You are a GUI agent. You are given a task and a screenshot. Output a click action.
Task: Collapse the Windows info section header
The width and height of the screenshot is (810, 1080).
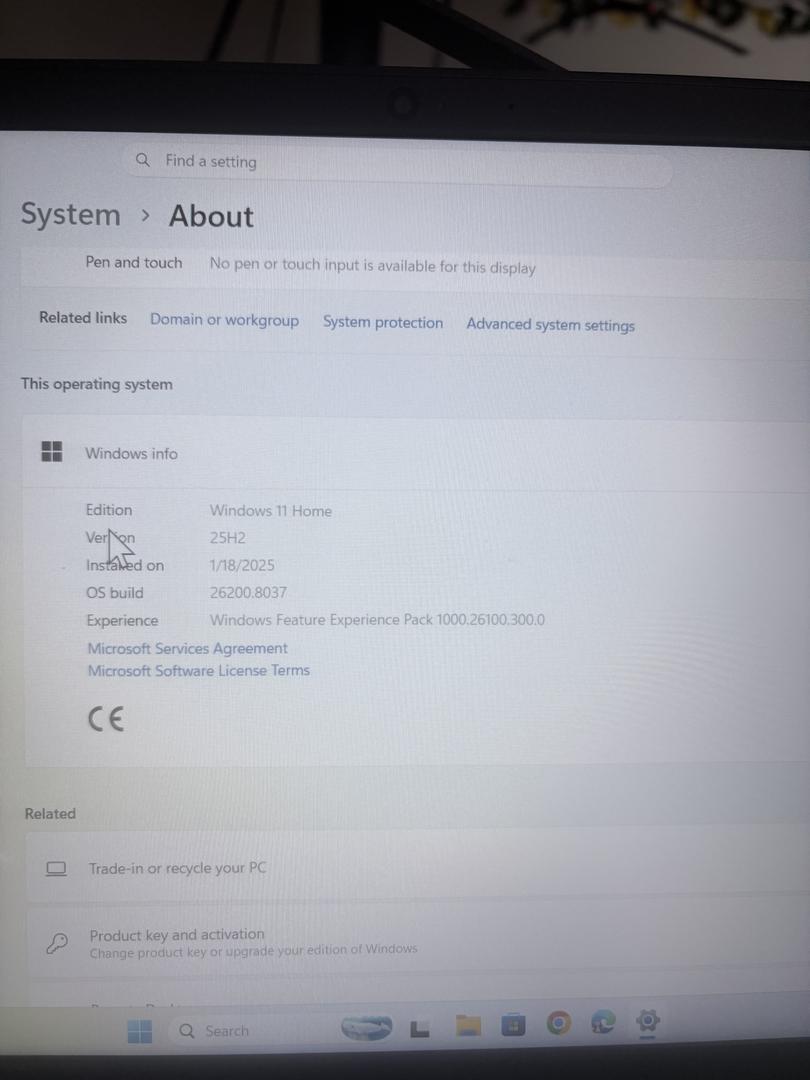(x=415, y=453)
